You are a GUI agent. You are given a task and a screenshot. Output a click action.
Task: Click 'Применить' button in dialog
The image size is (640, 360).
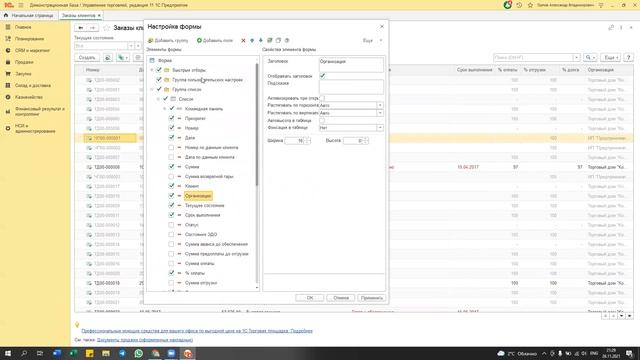pos(371,298)
